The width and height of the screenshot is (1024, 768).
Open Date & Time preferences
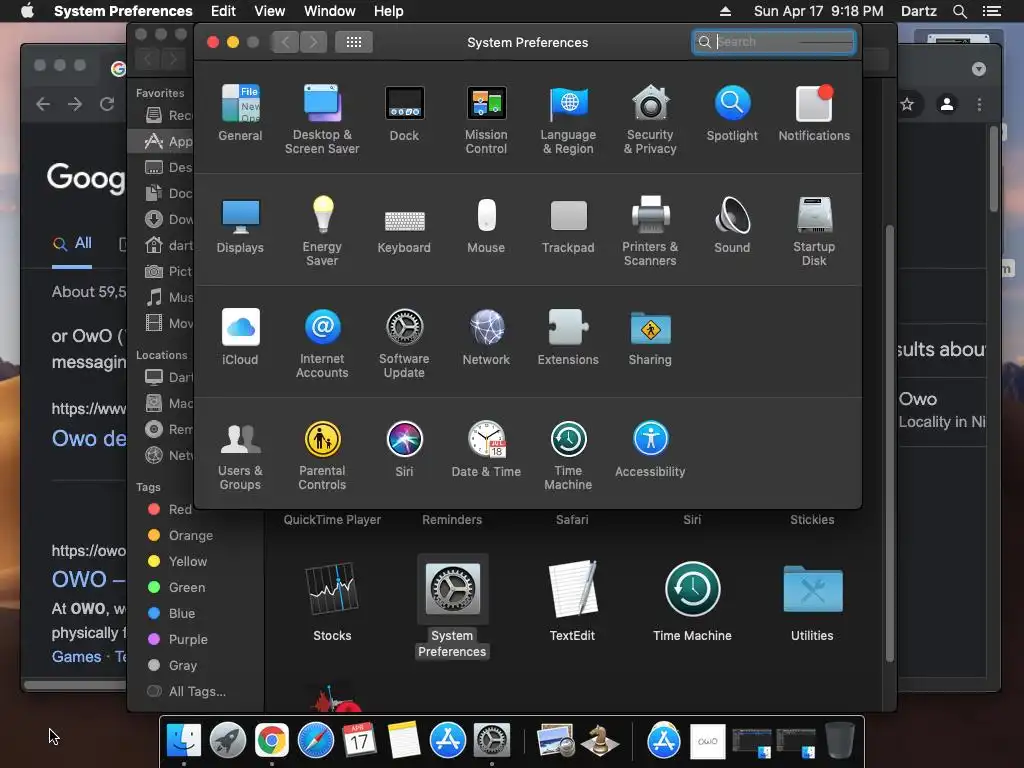[x=486, y=450]
